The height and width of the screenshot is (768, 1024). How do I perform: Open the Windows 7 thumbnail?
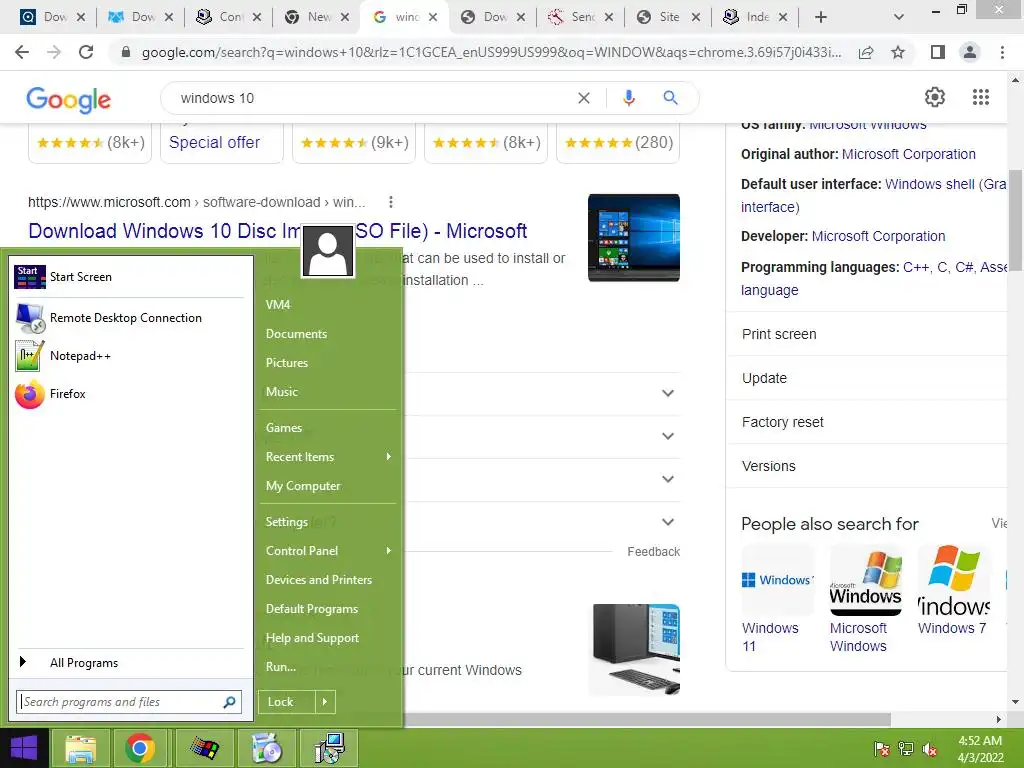coord(953,581)
